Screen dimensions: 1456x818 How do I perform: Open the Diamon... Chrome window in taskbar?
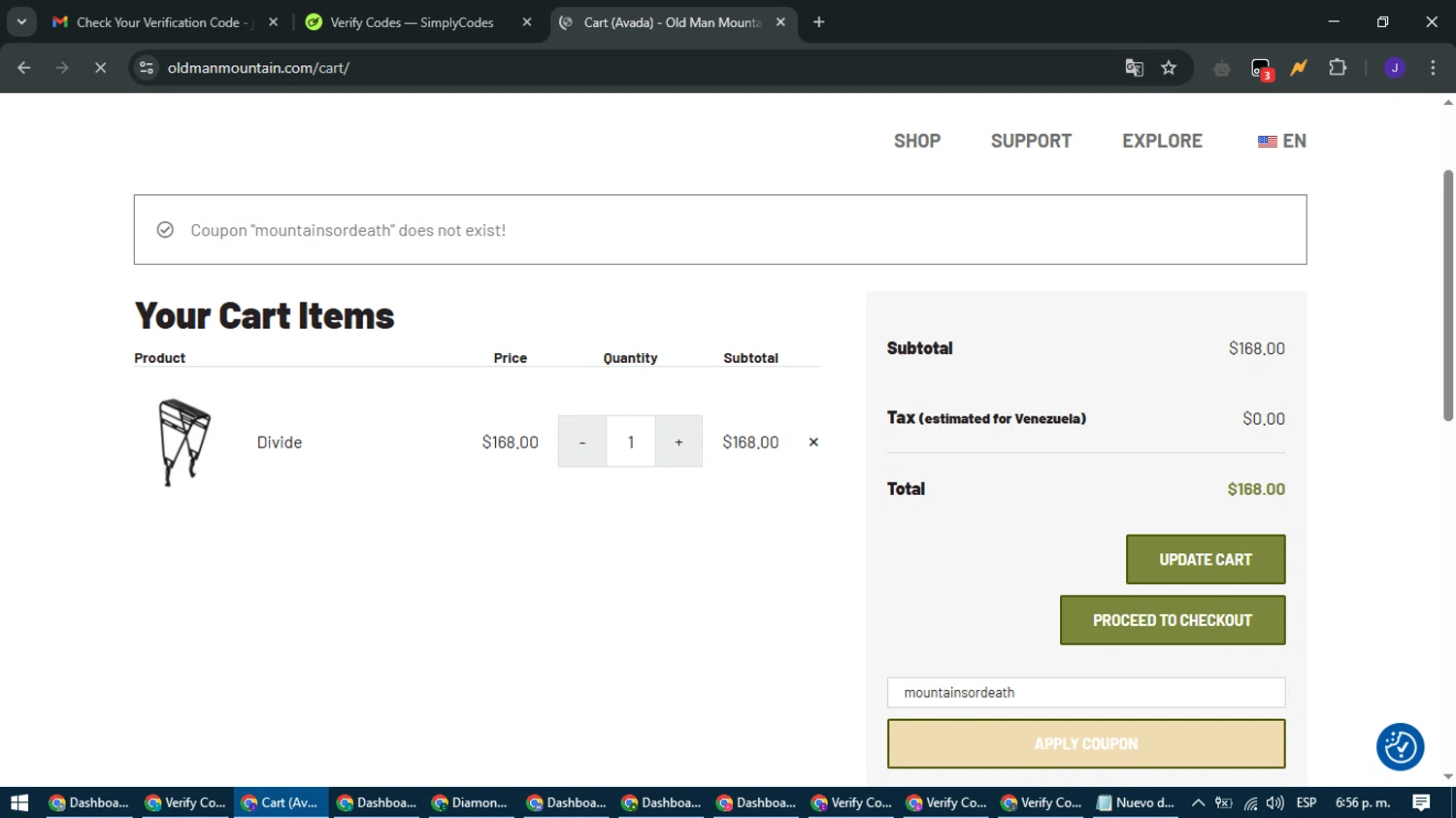[470, 802]
